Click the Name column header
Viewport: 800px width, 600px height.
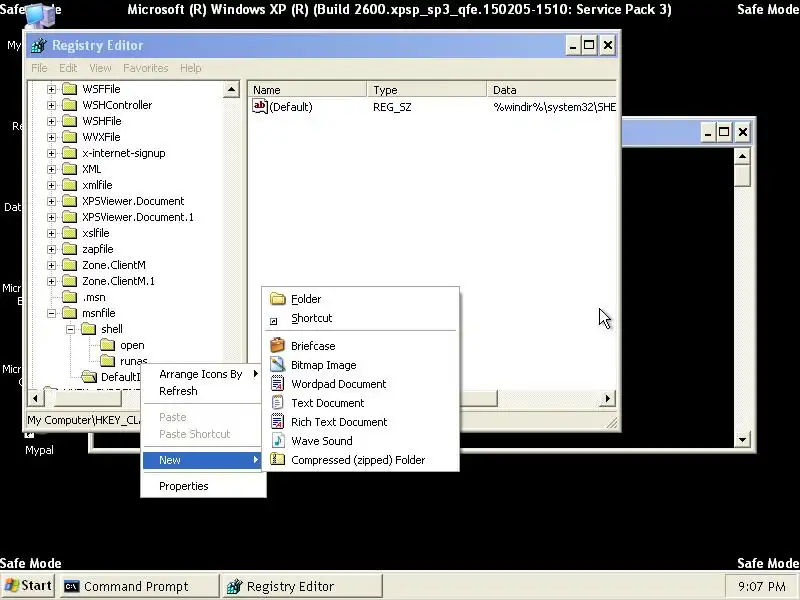[307, 90]
